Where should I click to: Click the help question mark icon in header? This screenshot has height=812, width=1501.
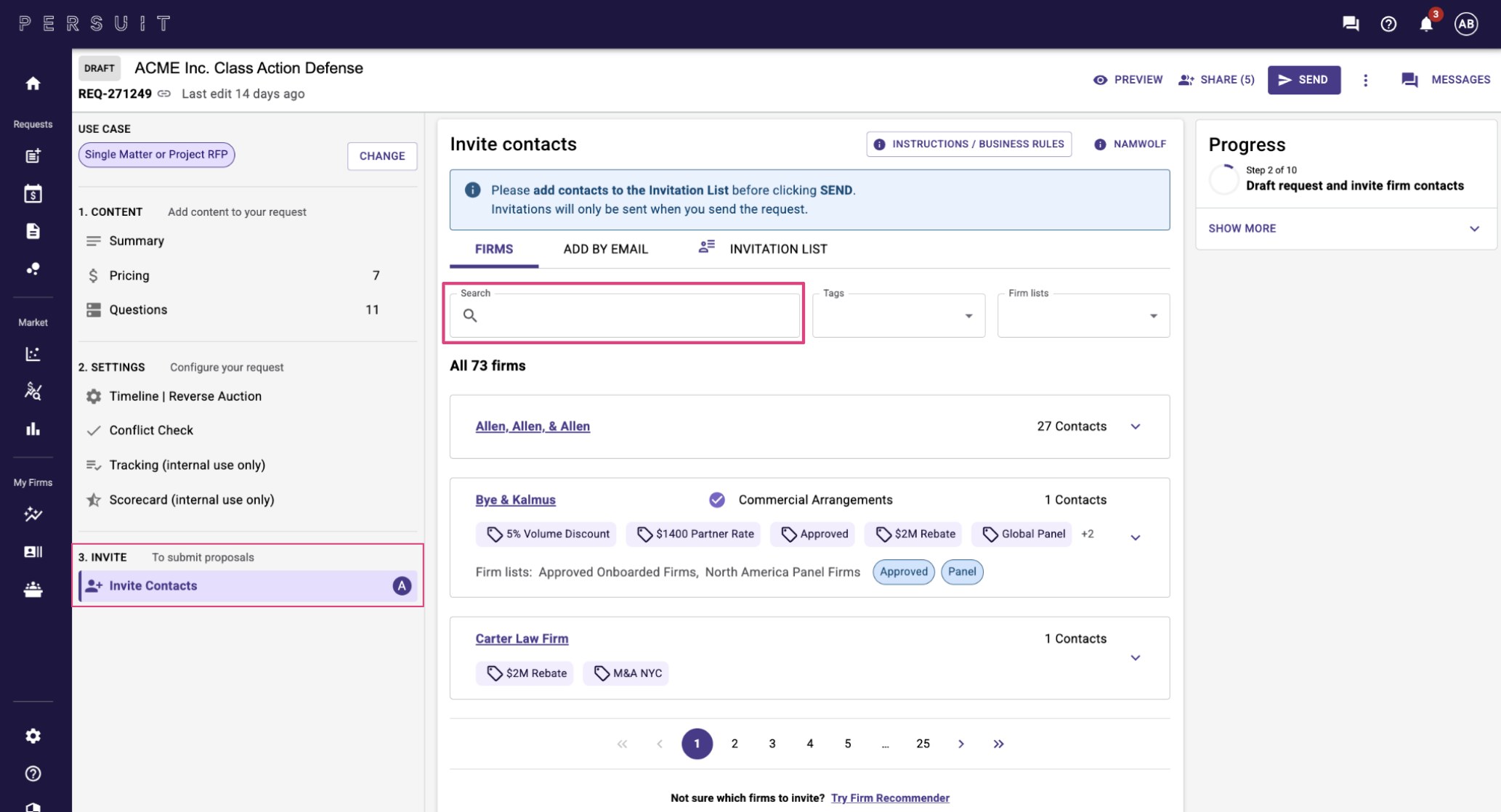coord(1388,24)
